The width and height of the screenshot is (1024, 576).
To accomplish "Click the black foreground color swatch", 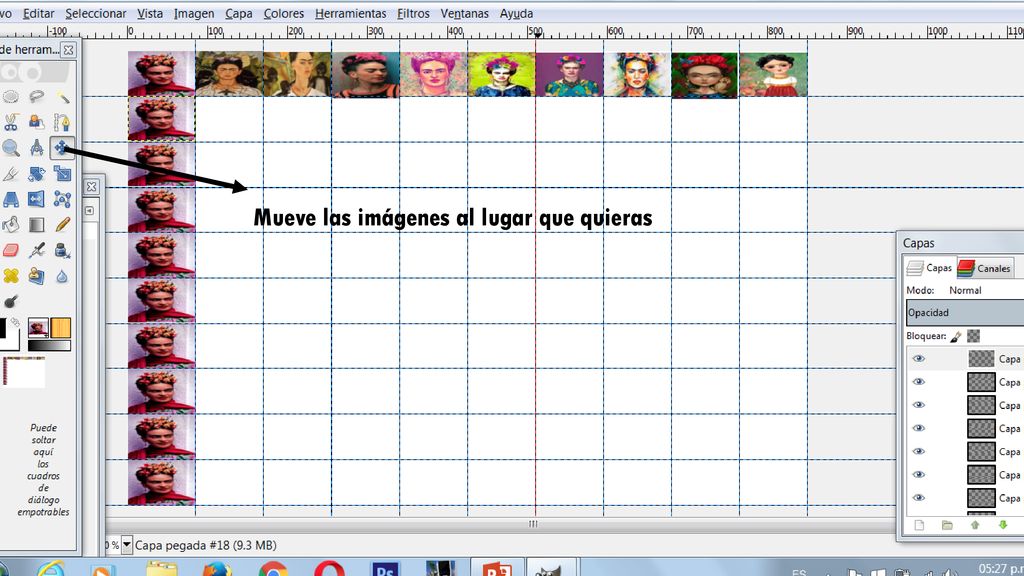I will [3, 327].
